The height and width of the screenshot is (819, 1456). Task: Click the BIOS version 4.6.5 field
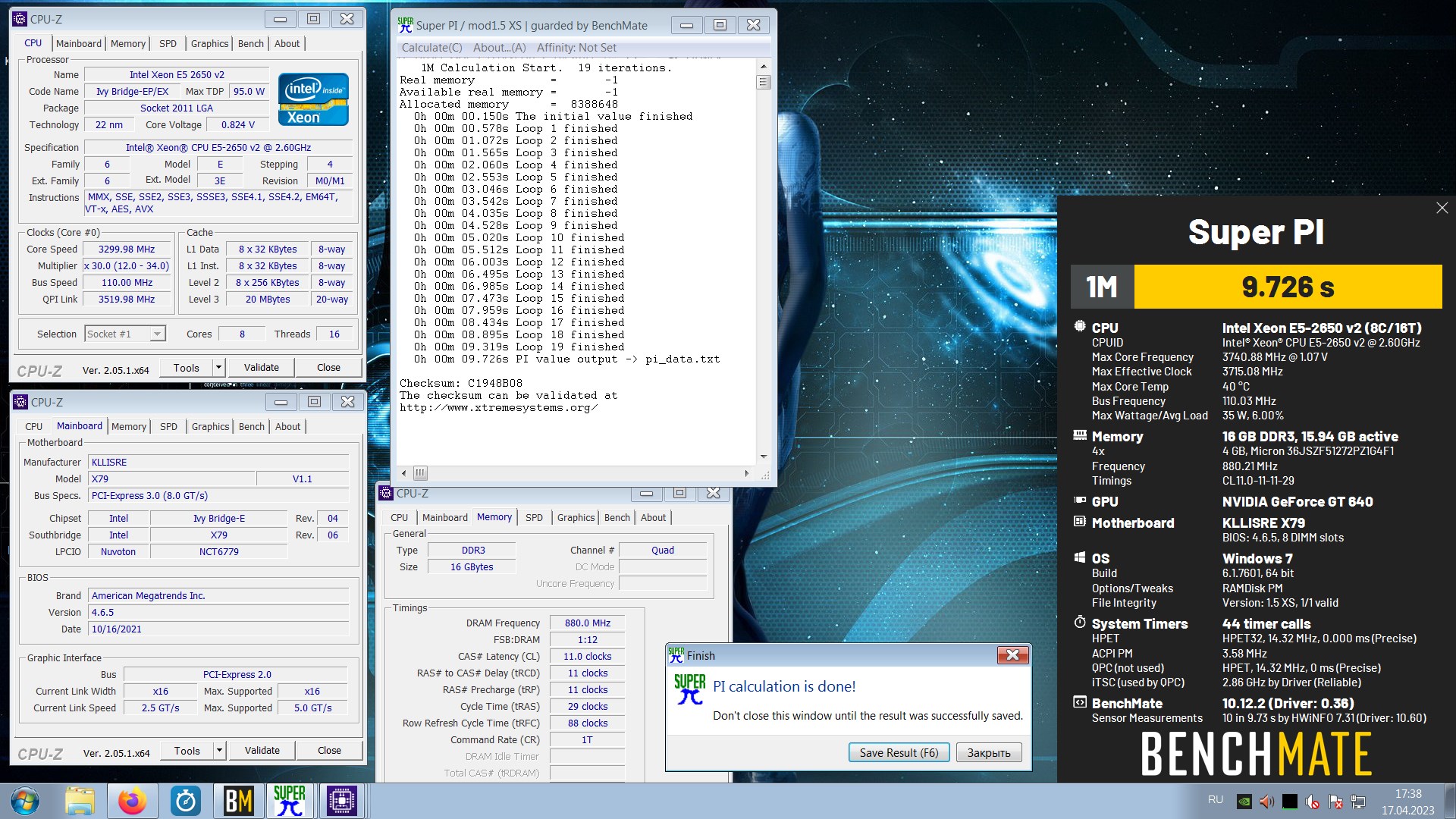pyautogui.click(x=219, y=612)
